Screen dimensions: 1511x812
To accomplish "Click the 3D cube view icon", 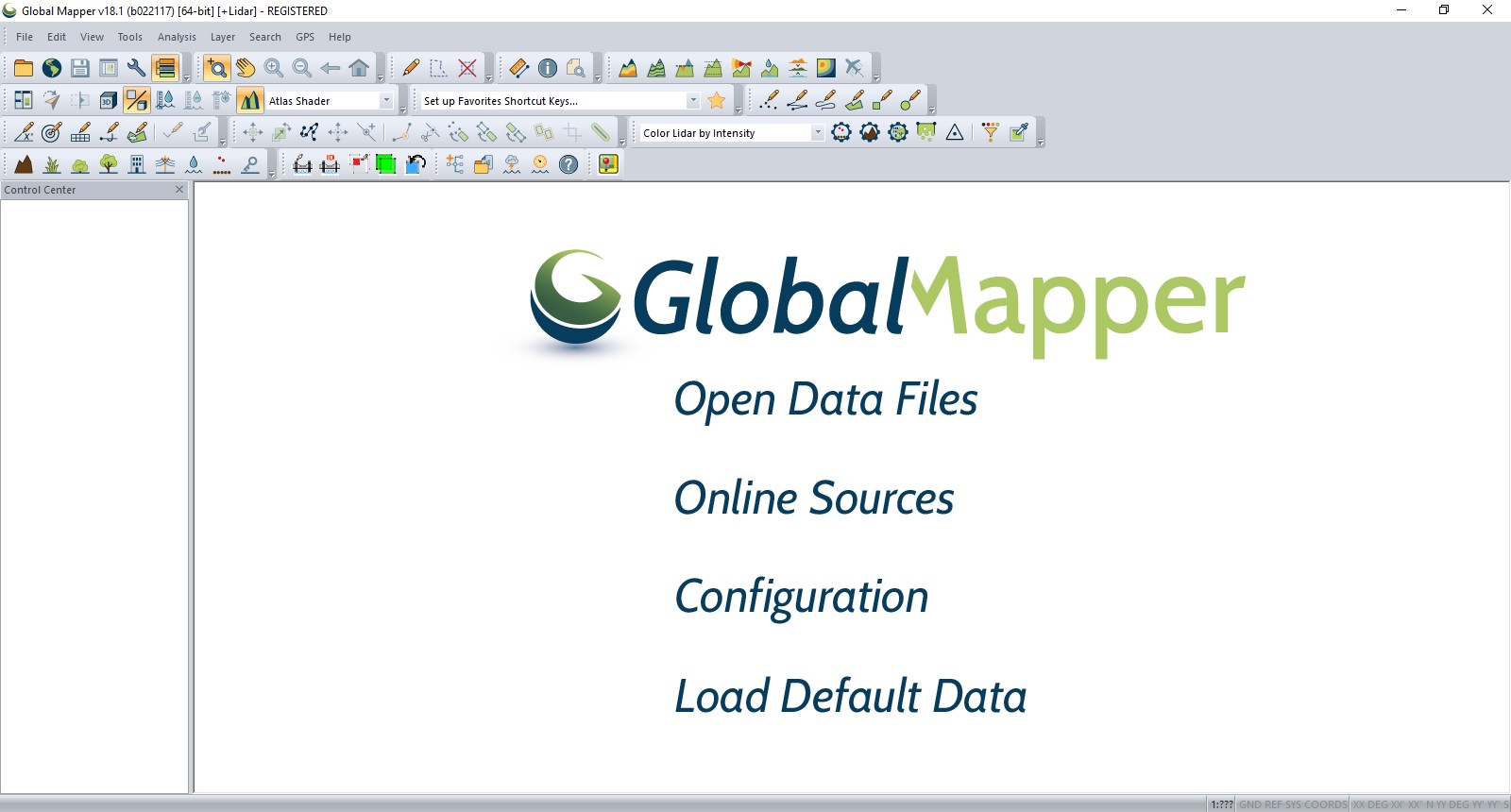I will (x=109, y=100).
